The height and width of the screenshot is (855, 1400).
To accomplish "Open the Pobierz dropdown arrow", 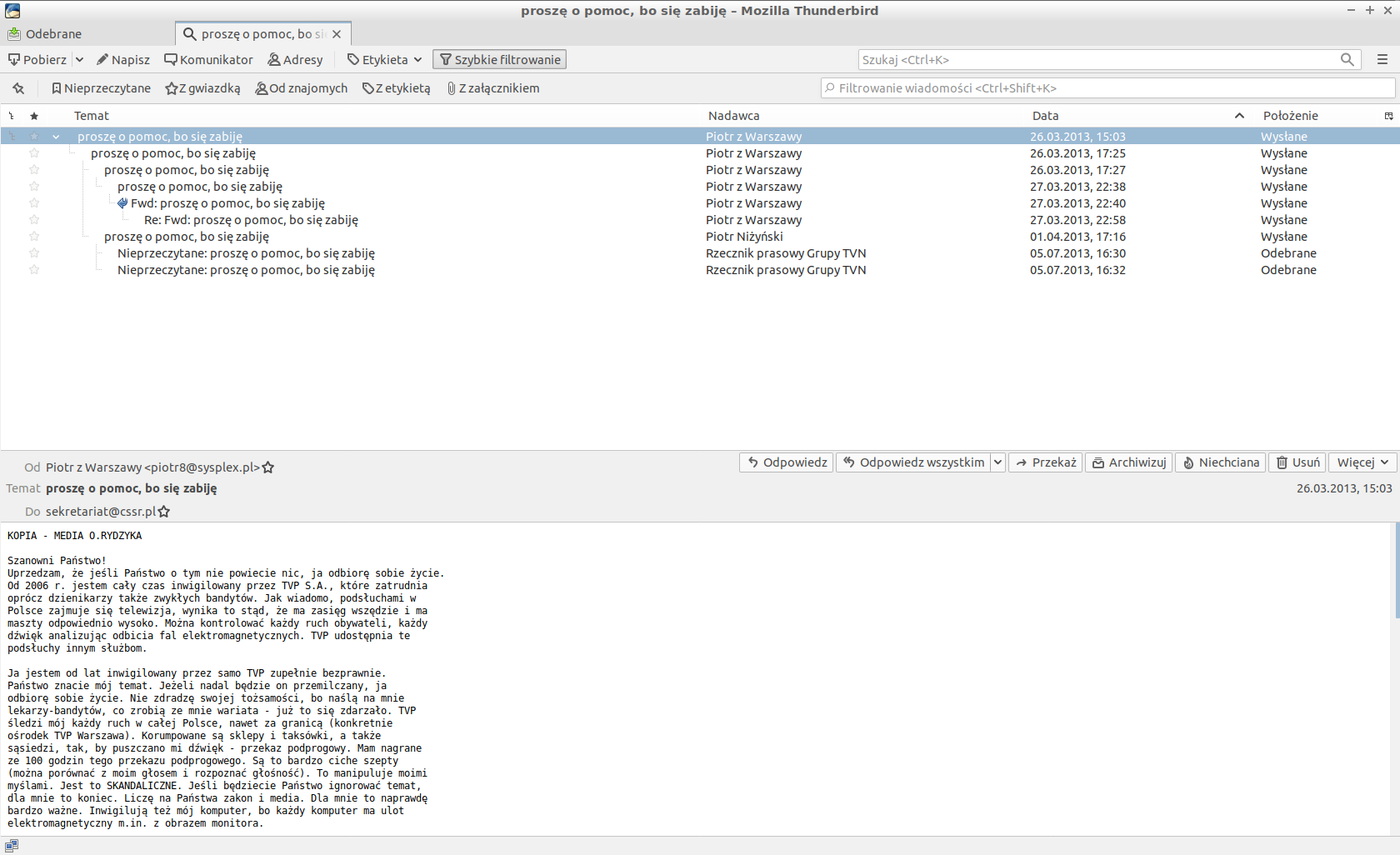I will click(x=79, y=60).
